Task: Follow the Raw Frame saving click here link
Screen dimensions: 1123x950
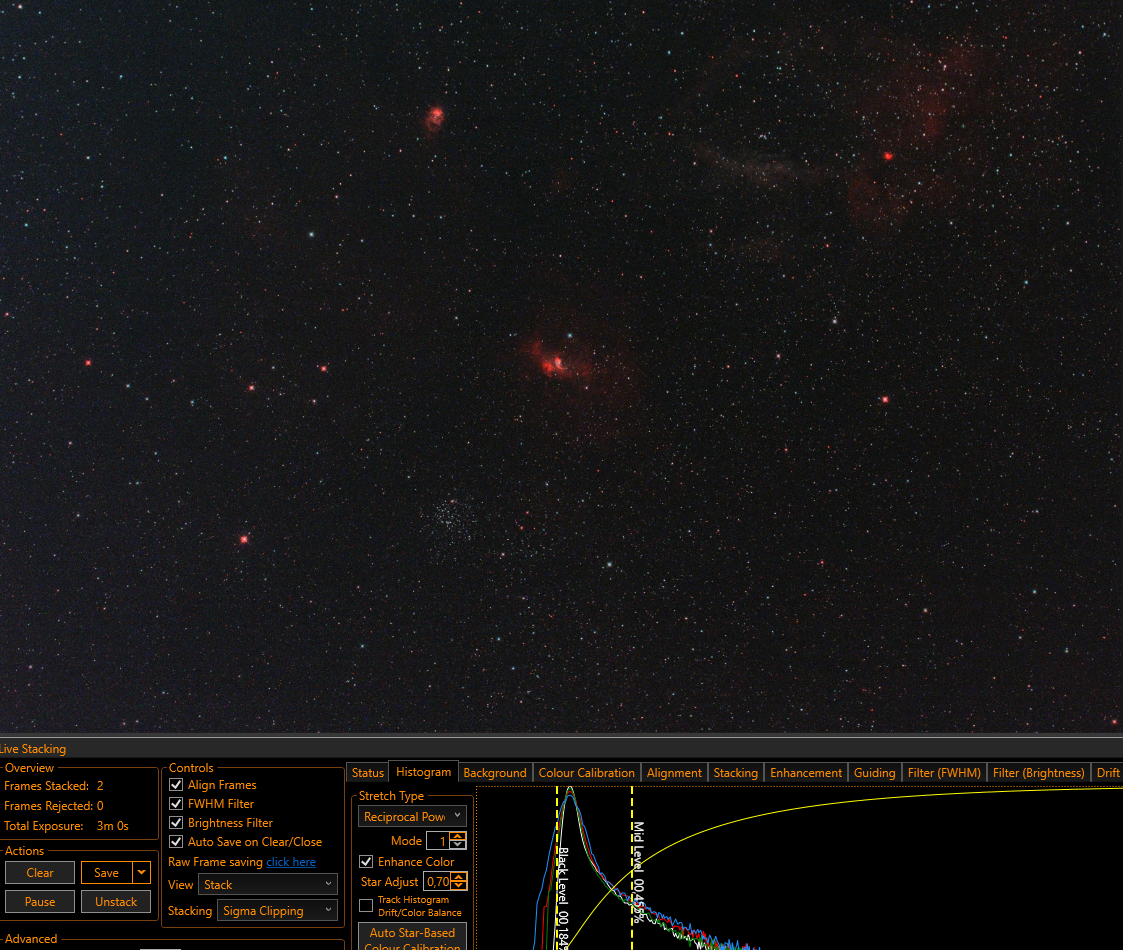Action: pyautogui.click(x=291, y=862)
